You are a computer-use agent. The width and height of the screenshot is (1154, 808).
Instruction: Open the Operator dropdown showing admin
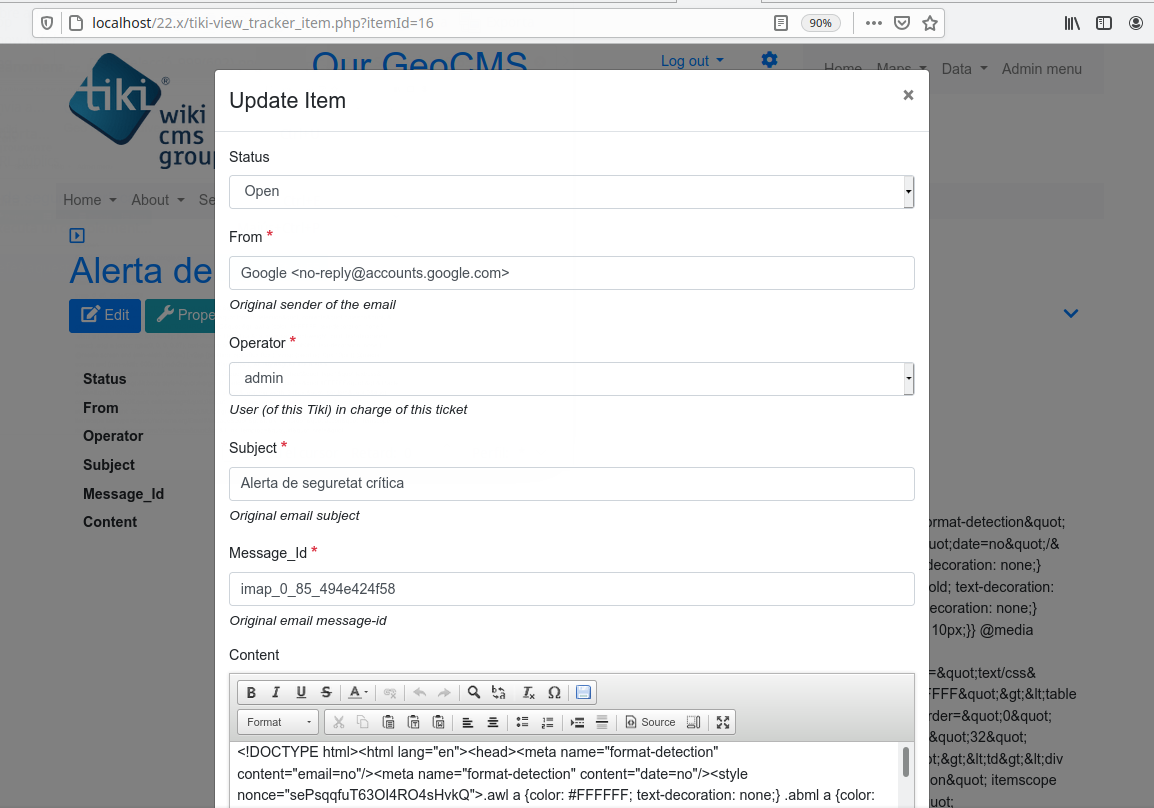(x=572, y=378)
